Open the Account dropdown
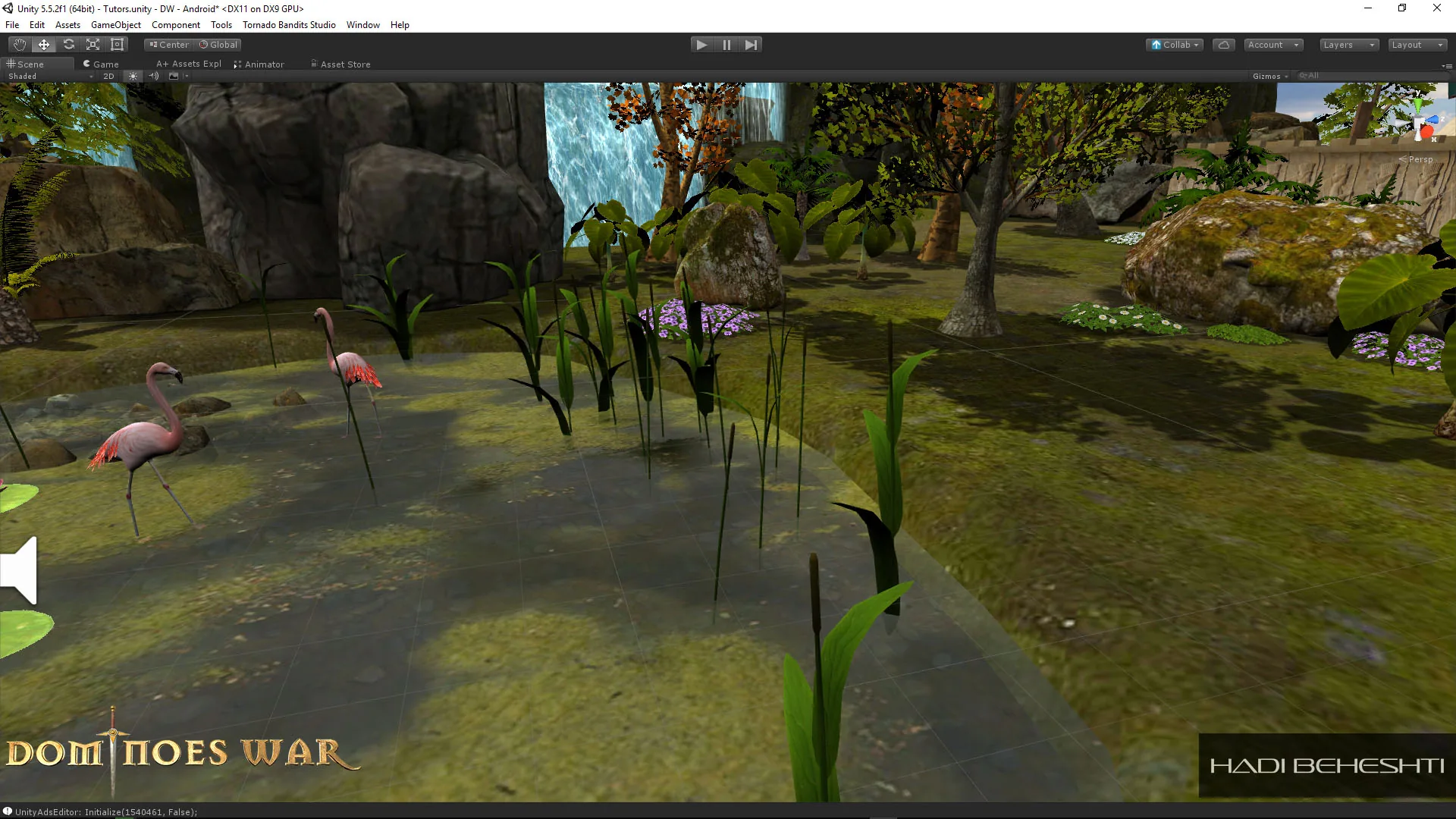This screenshot has height=819, width=1456. tap(1273, 45)
